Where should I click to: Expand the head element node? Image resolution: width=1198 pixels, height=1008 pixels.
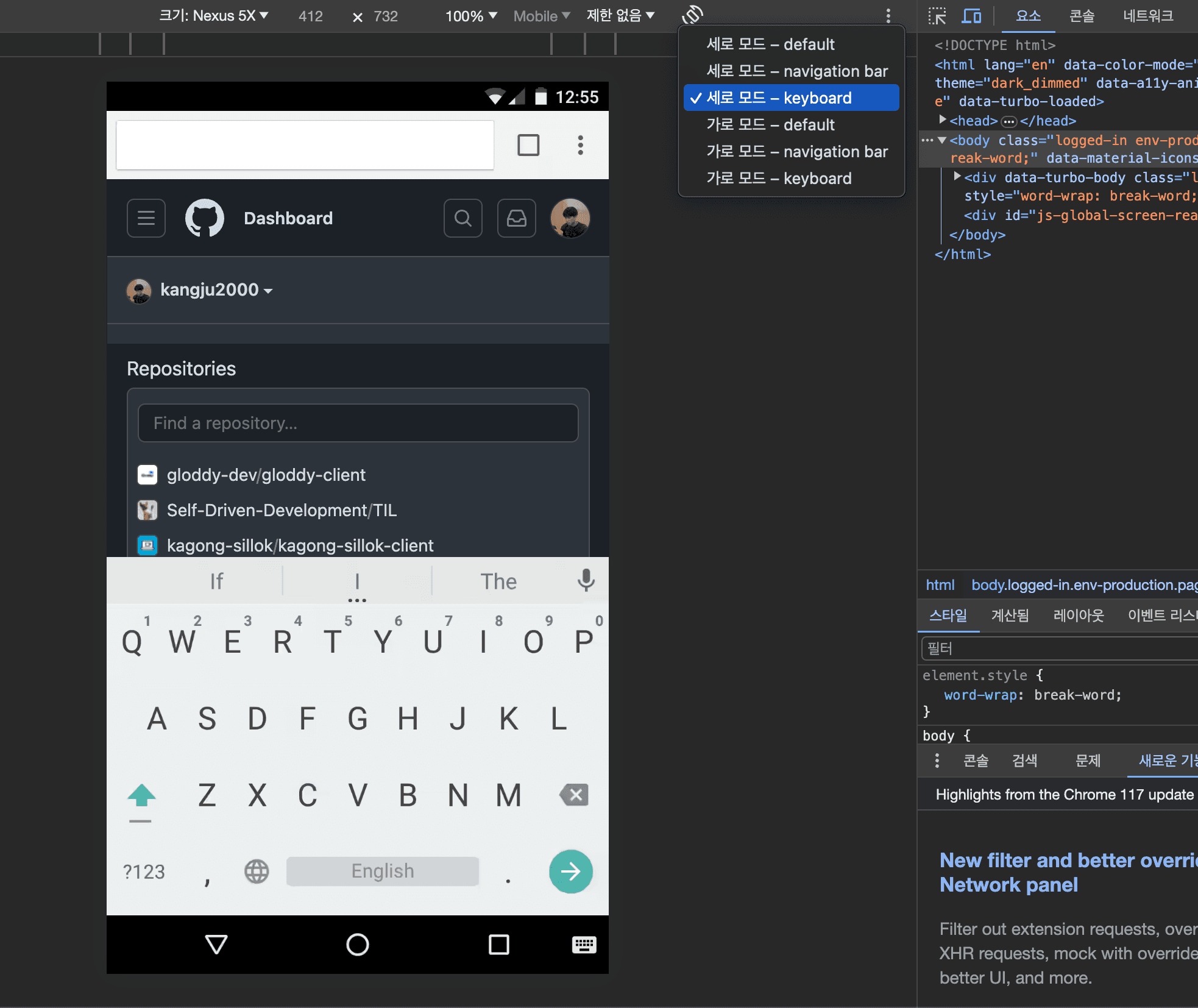(943, 121)
